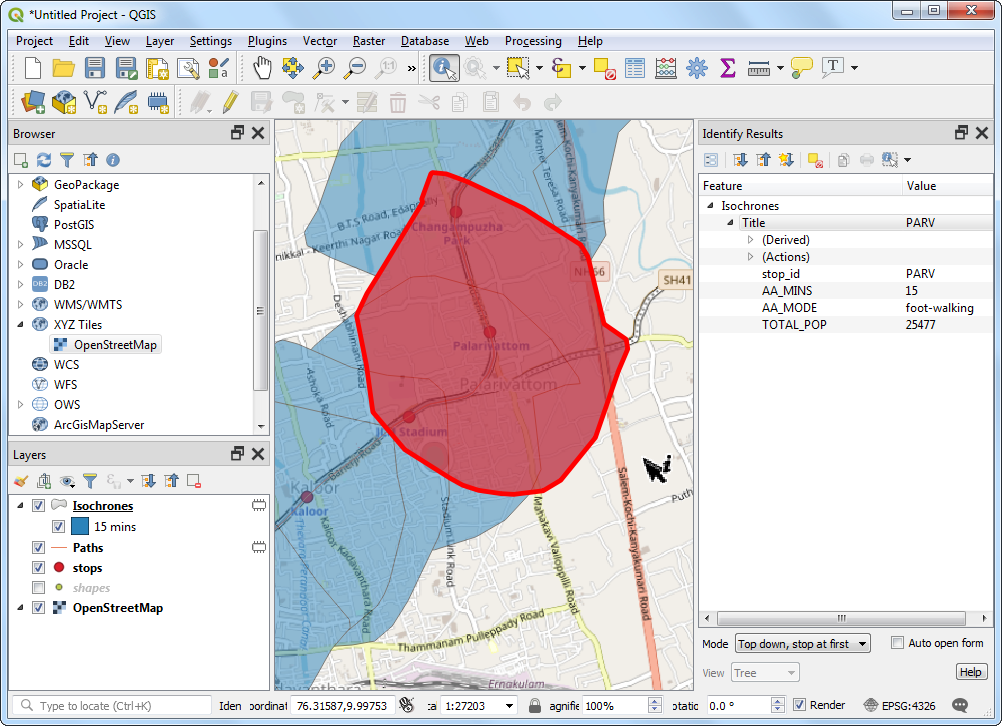Activate the Identify Features tool
The width and height of the screenshot is (1002, 726).
click(444, 68)
